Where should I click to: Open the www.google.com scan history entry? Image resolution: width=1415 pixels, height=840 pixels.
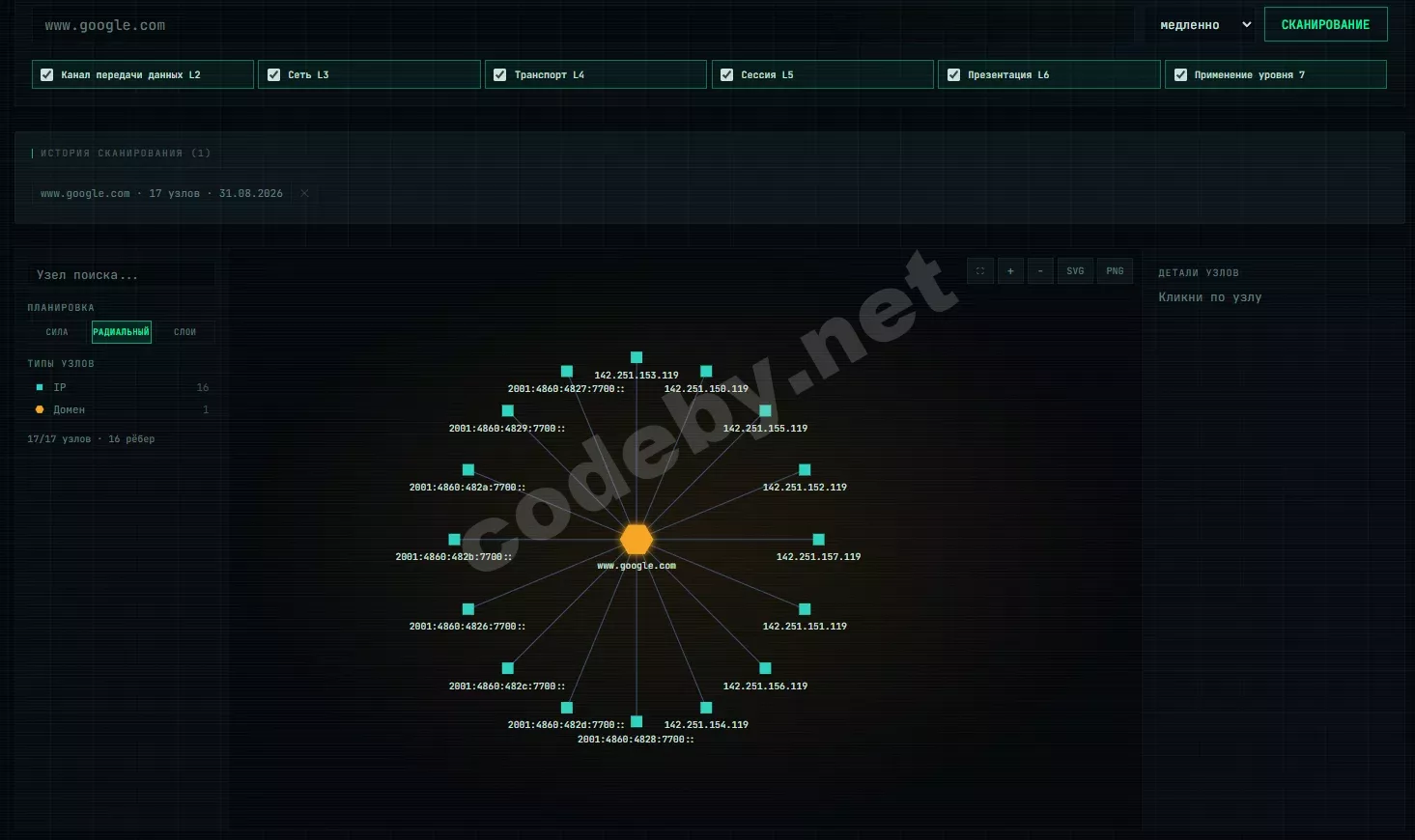coord(161,193)
